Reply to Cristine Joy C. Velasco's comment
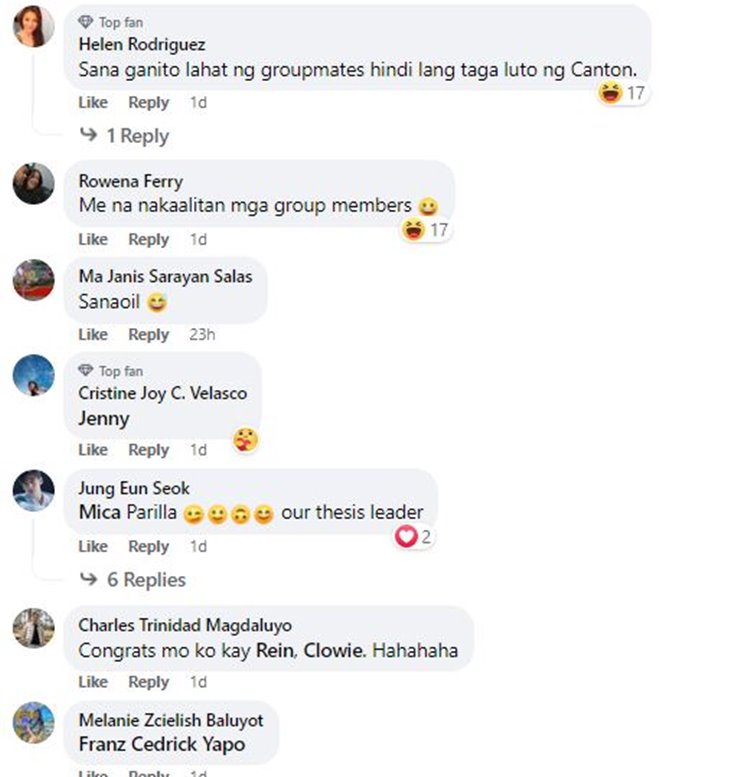750x777 pixels. tap(149, 450)
